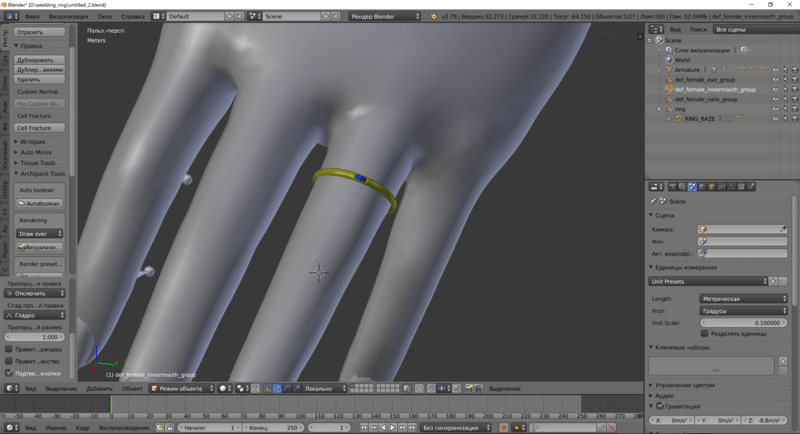Screen dimensions: 800x434
Task: Hide def_female_eye_group with its eye icon
Action: pyautogui.click(x=774, y=80)
